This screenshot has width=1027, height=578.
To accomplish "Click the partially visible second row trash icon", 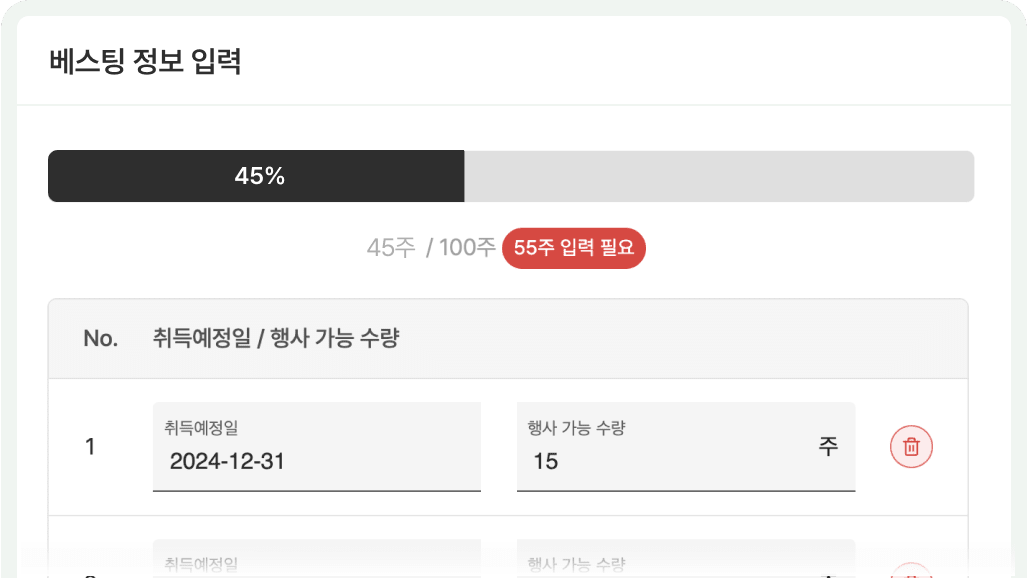I will [x=911, y=572].
